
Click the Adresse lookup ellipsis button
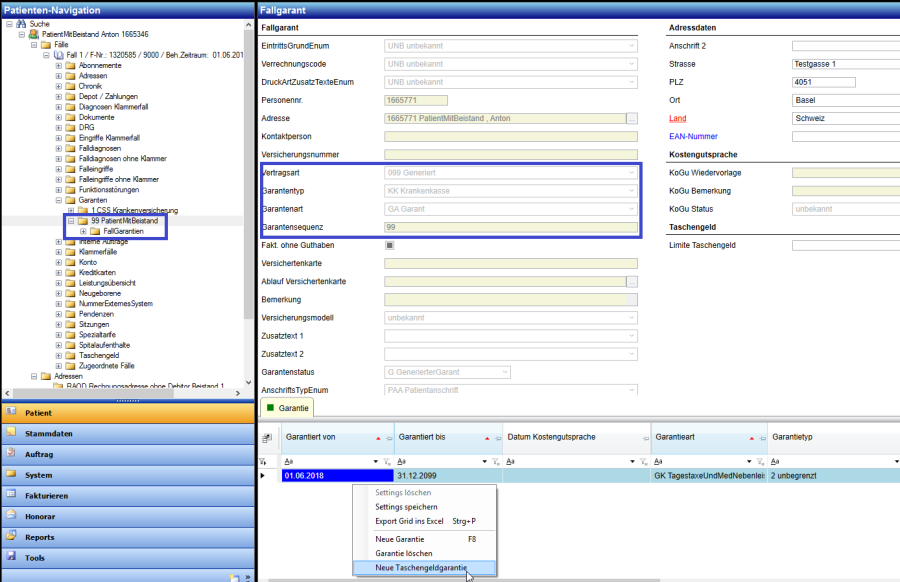tap(631, 118)
